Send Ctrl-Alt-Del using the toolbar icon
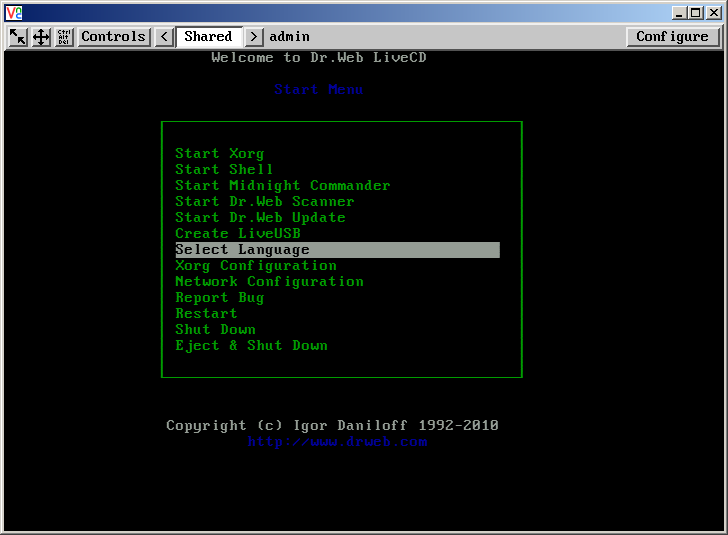Viewport: 728px width, 535px height. click(64, 37)
